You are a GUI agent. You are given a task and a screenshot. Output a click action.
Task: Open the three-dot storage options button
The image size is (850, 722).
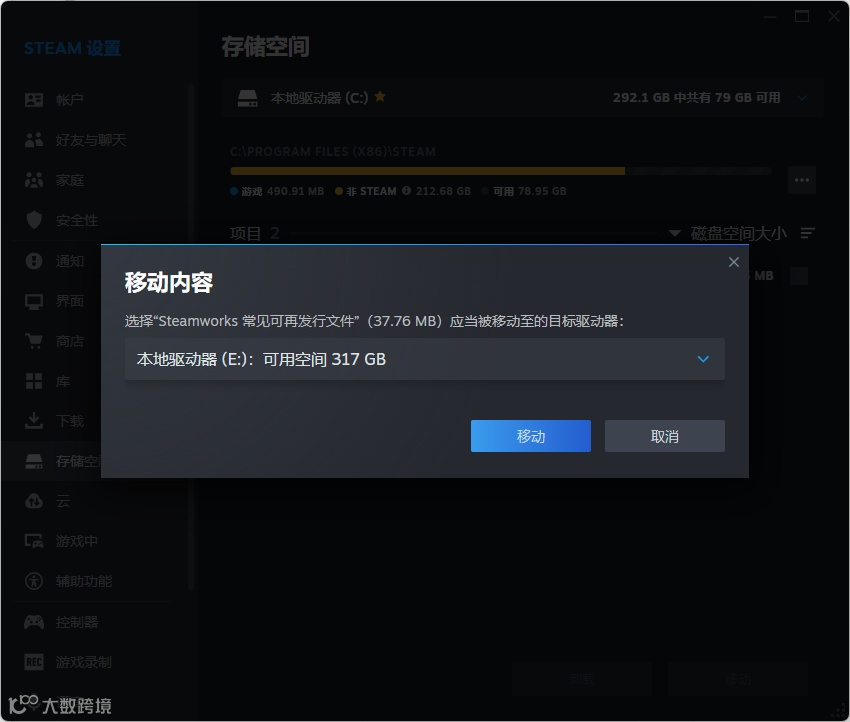click(802, 179)
